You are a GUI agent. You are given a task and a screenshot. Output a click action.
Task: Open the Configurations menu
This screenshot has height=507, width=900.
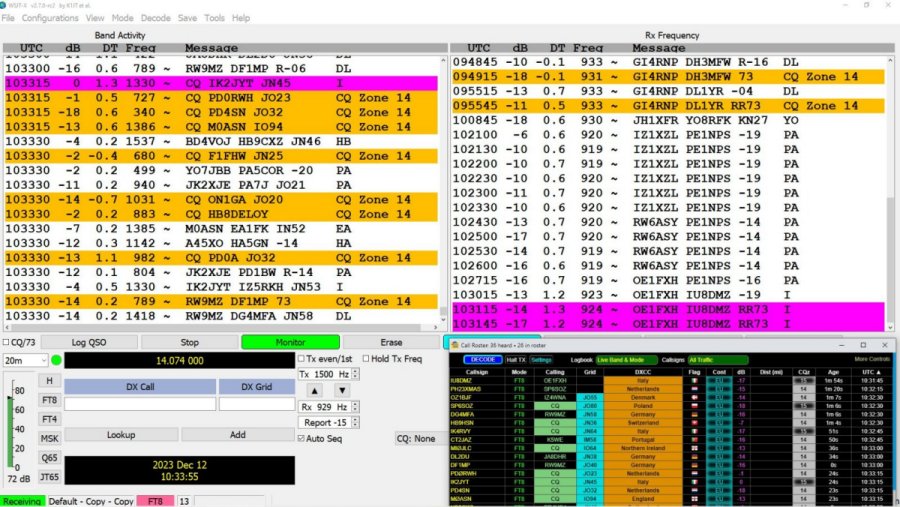point(50,18)
